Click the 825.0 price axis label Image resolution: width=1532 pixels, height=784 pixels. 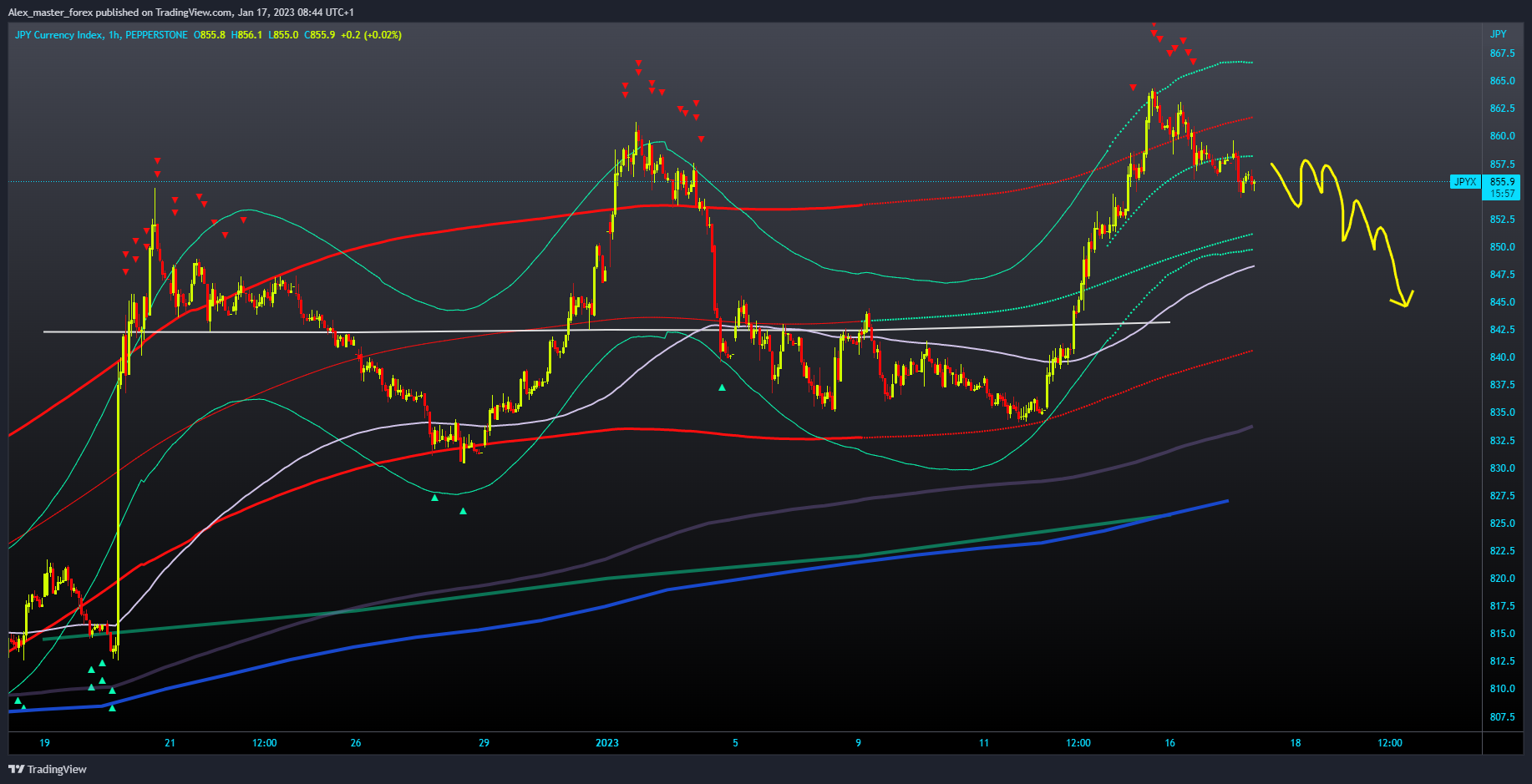[x=1502, y=524]
